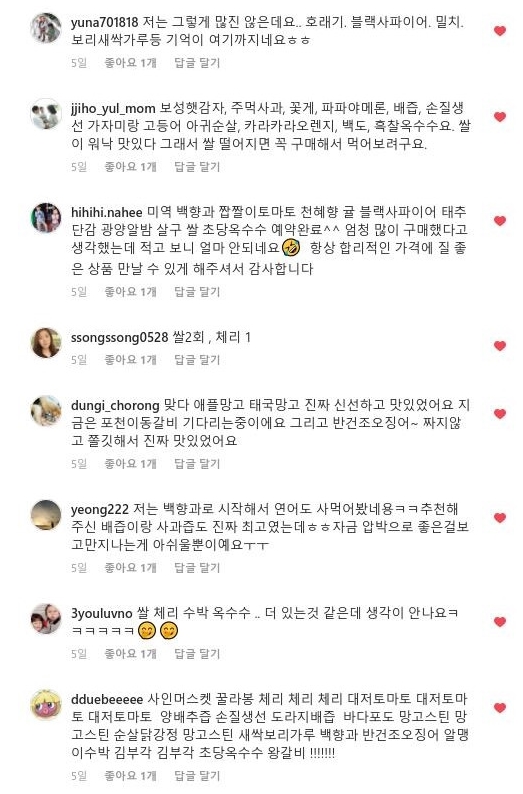Click 답글 달기 below 3youluvno's comment
523x794 pixels.
click(x=197, y=654)
